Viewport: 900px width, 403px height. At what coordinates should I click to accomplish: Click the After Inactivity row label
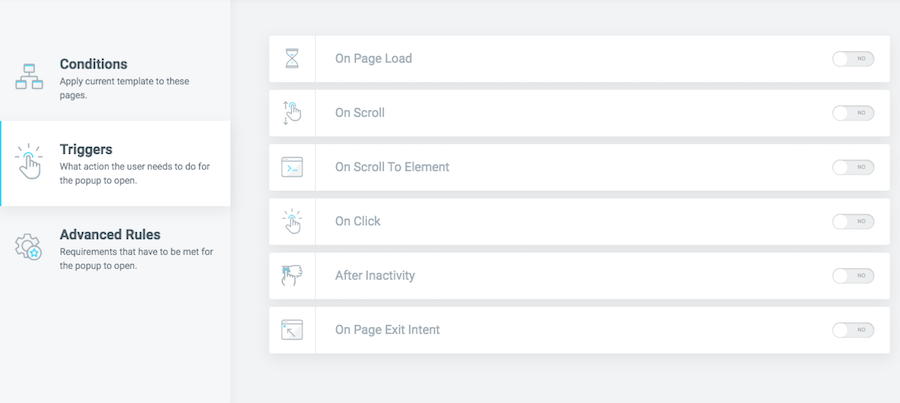(375, 276)
